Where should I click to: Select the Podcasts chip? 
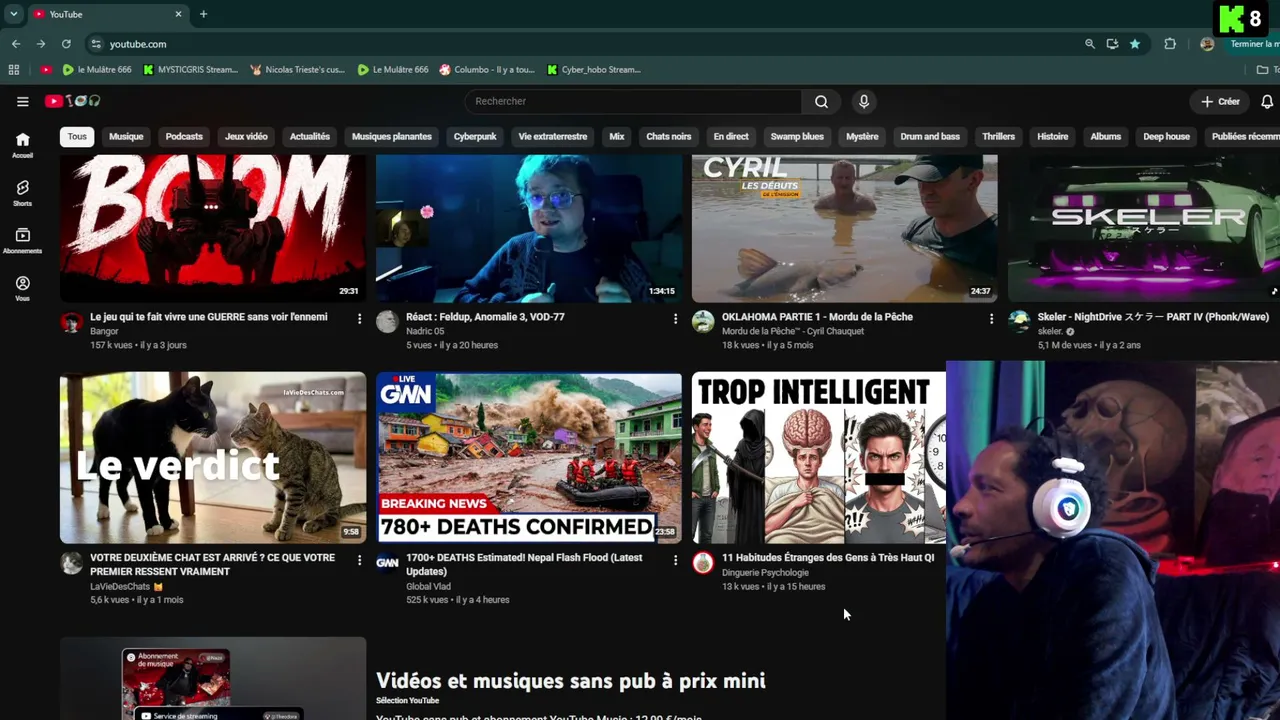184,137
